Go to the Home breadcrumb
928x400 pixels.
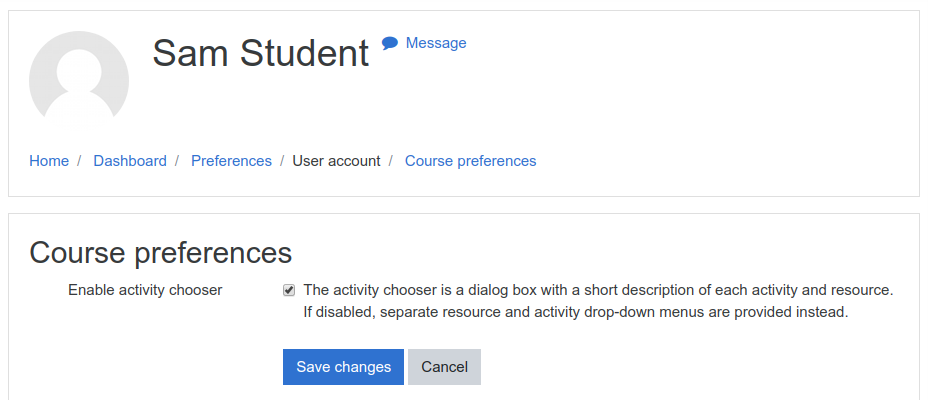tap(49, 161)
